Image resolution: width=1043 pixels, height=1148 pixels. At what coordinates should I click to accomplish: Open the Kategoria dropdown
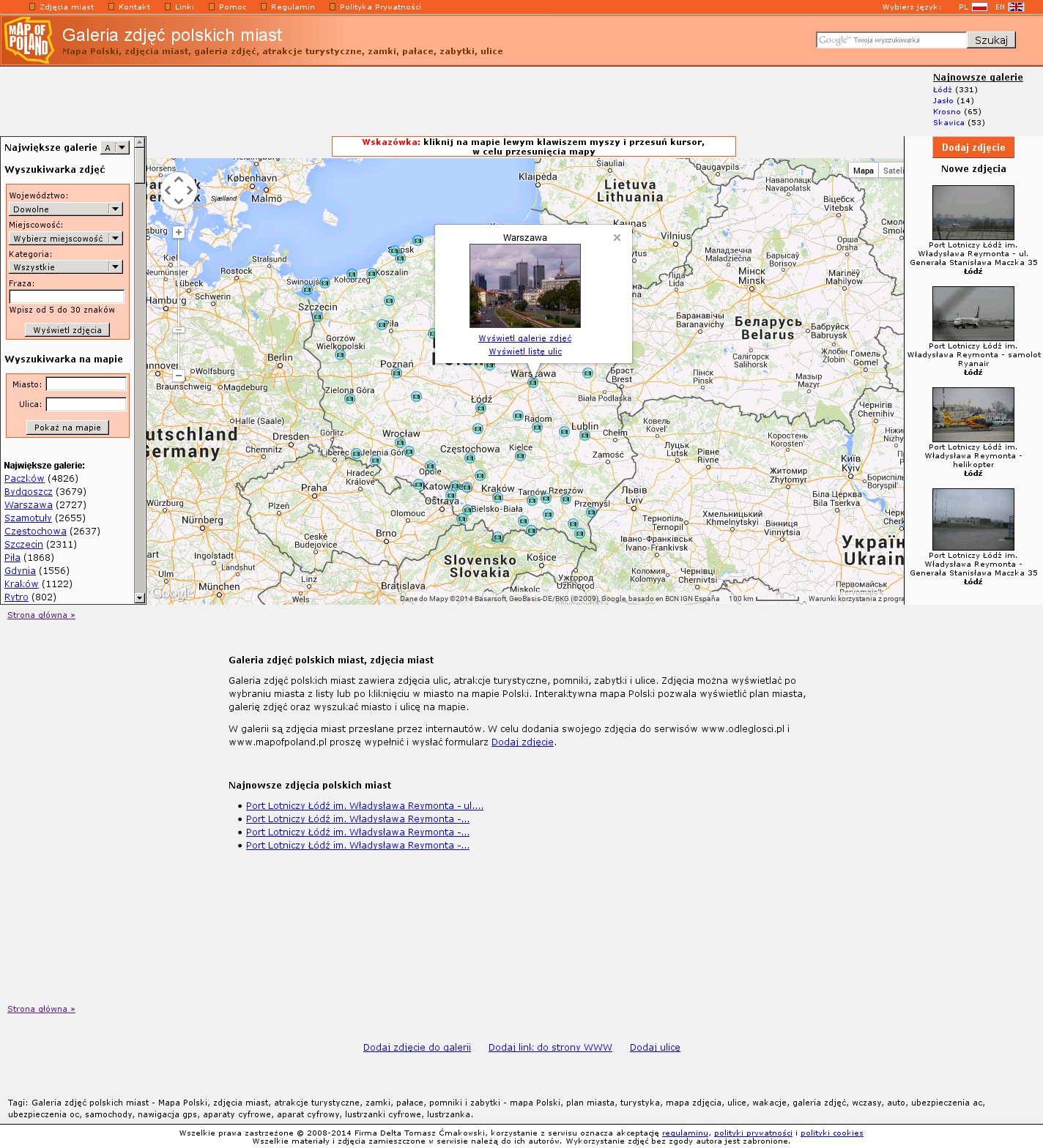click(x=65, y=267)
